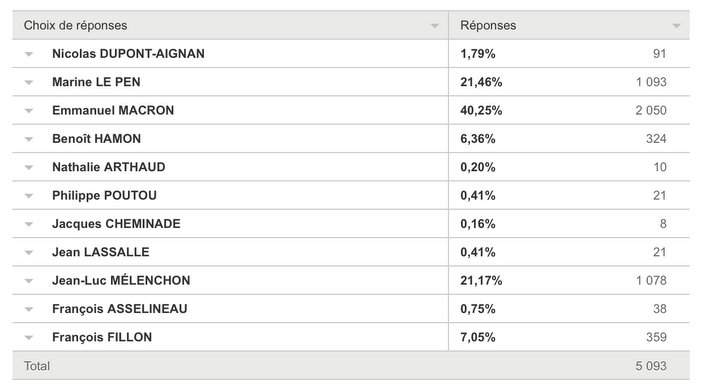Click the 2 050 response count

click(651, 110)
